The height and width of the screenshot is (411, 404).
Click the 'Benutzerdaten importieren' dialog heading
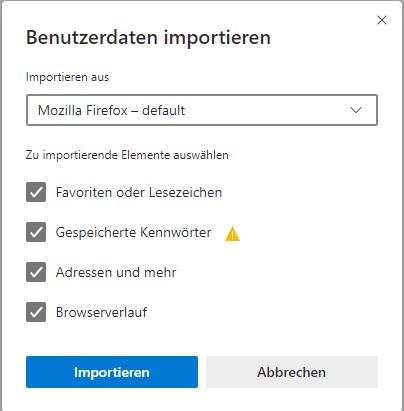[x=148, y=37]
